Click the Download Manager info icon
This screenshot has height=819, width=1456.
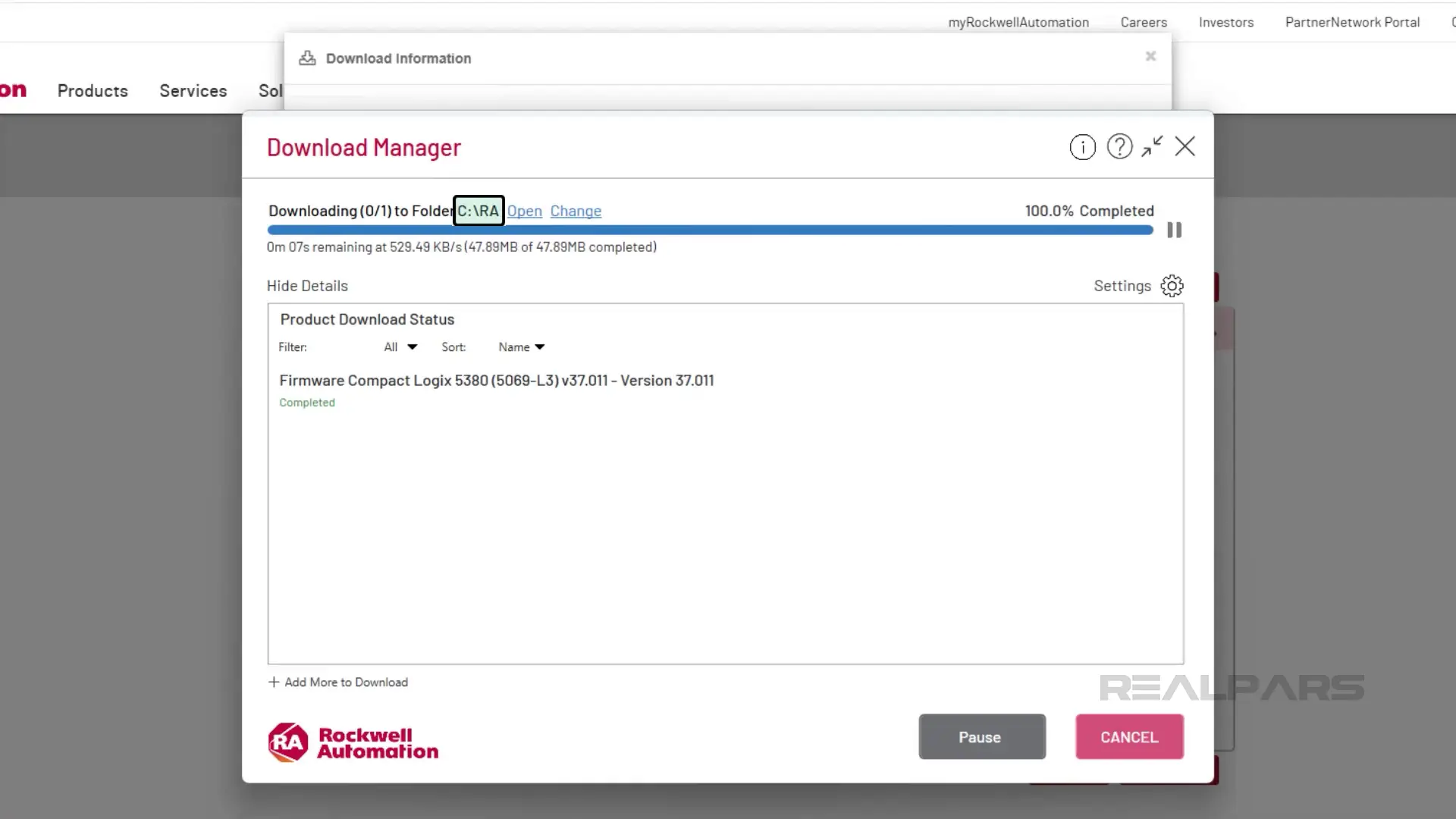click(x=1082, y=147)
